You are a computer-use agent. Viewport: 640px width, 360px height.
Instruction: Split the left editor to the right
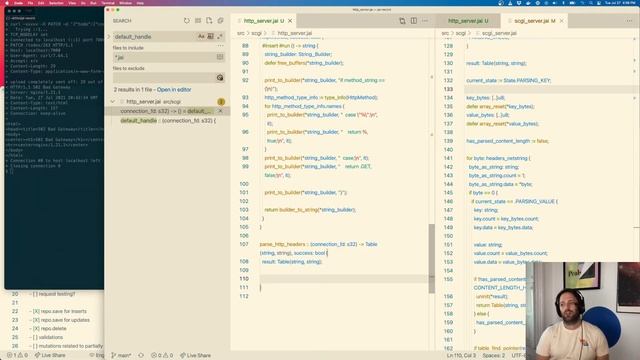pos(414,21)
